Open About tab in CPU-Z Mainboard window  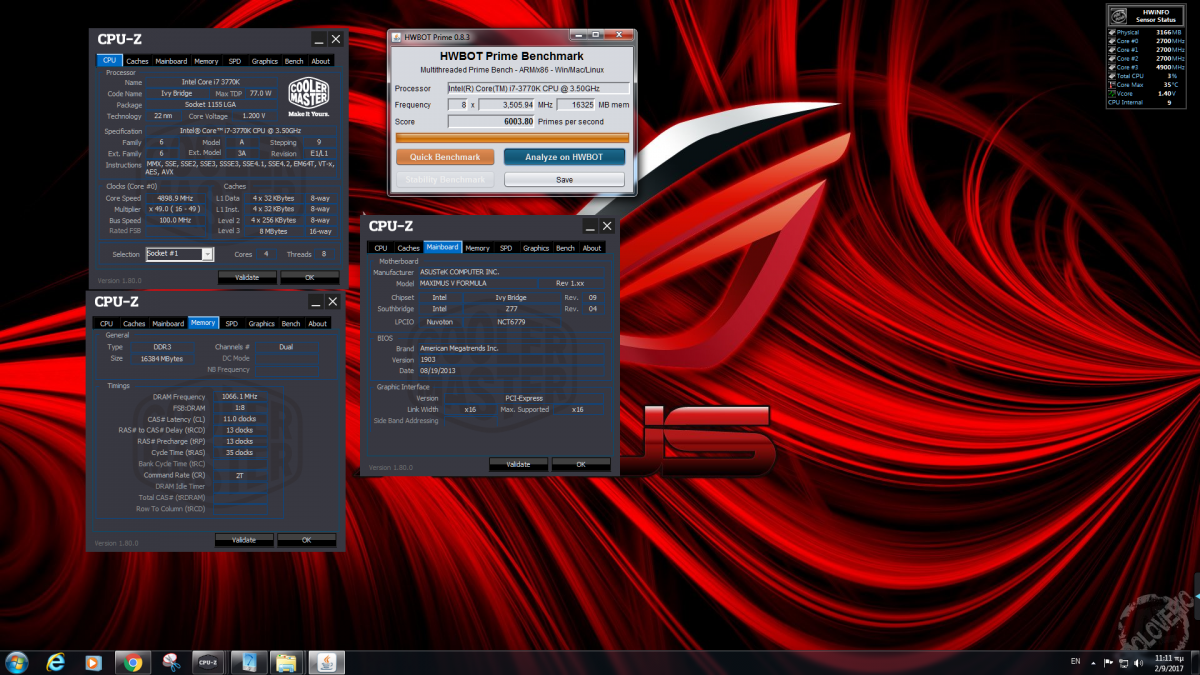592,248
